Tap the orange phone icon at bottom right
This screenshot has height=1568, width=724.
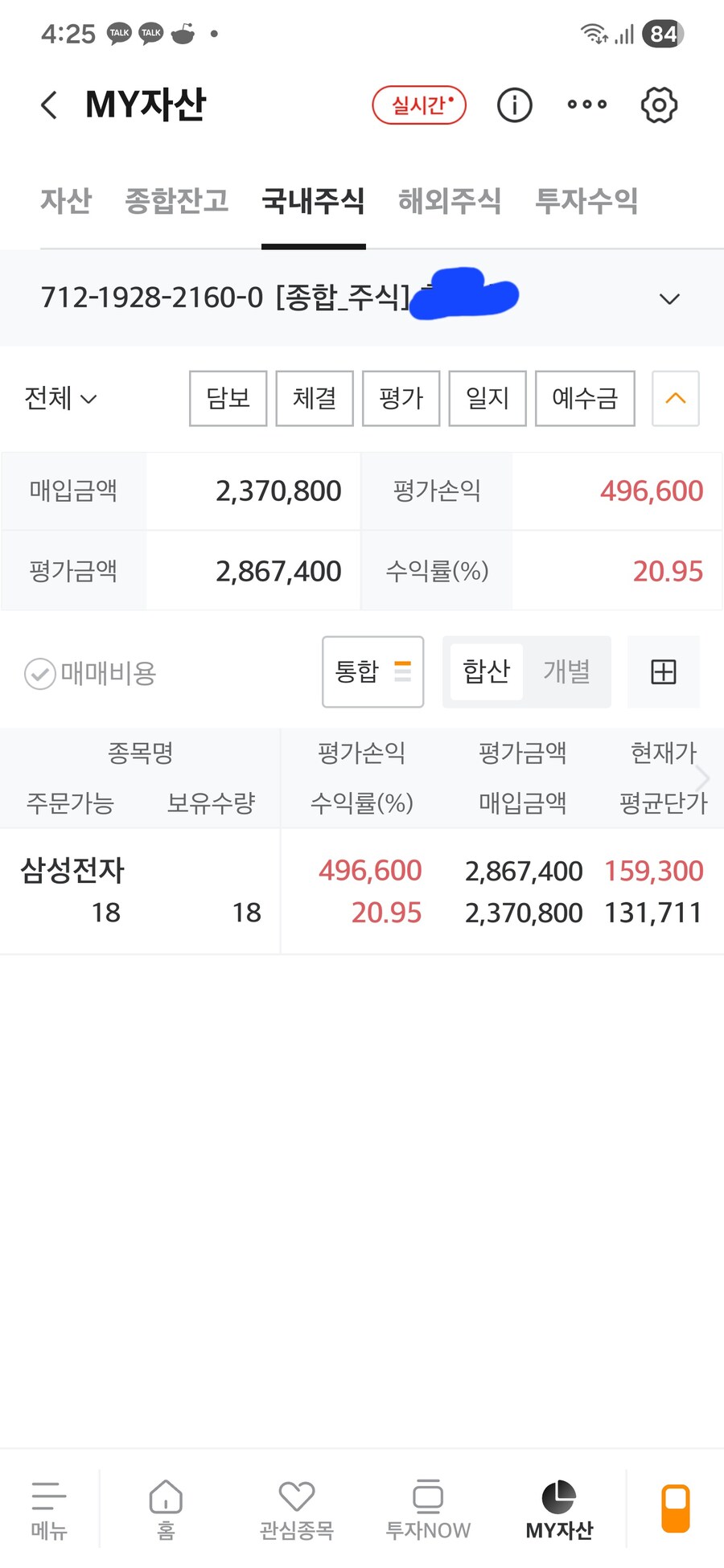pos(675,1508)
